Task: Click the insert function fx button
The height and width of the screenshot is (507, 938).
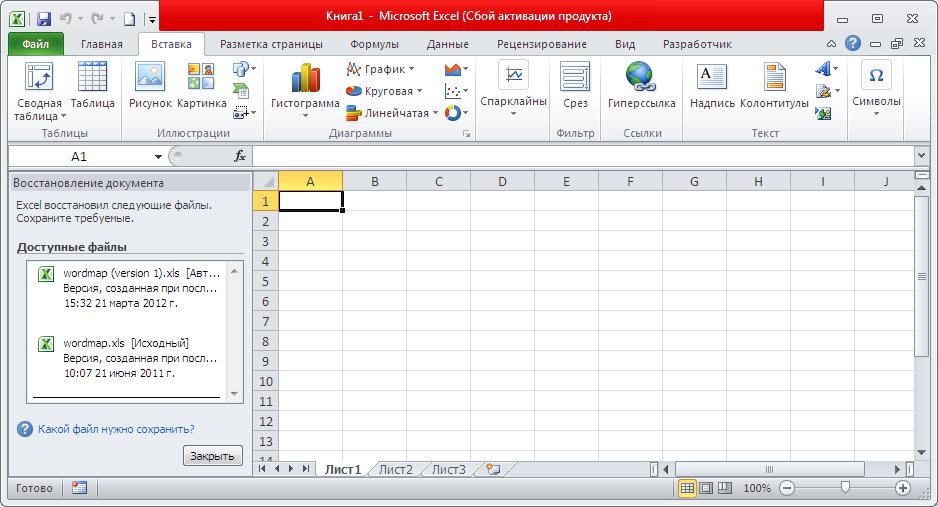Action: point(239,156)
